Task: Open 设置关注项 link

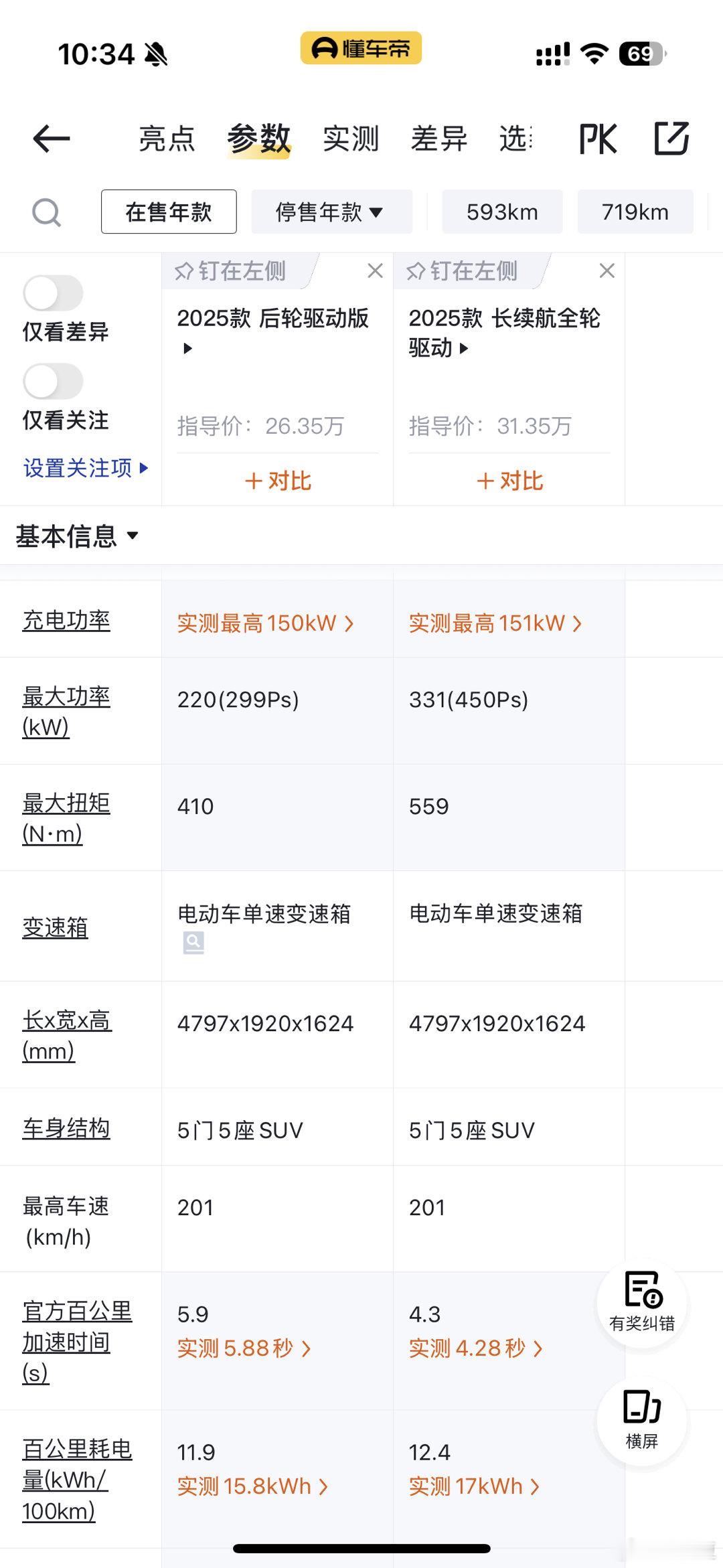Action: click(x=86, y=468)
